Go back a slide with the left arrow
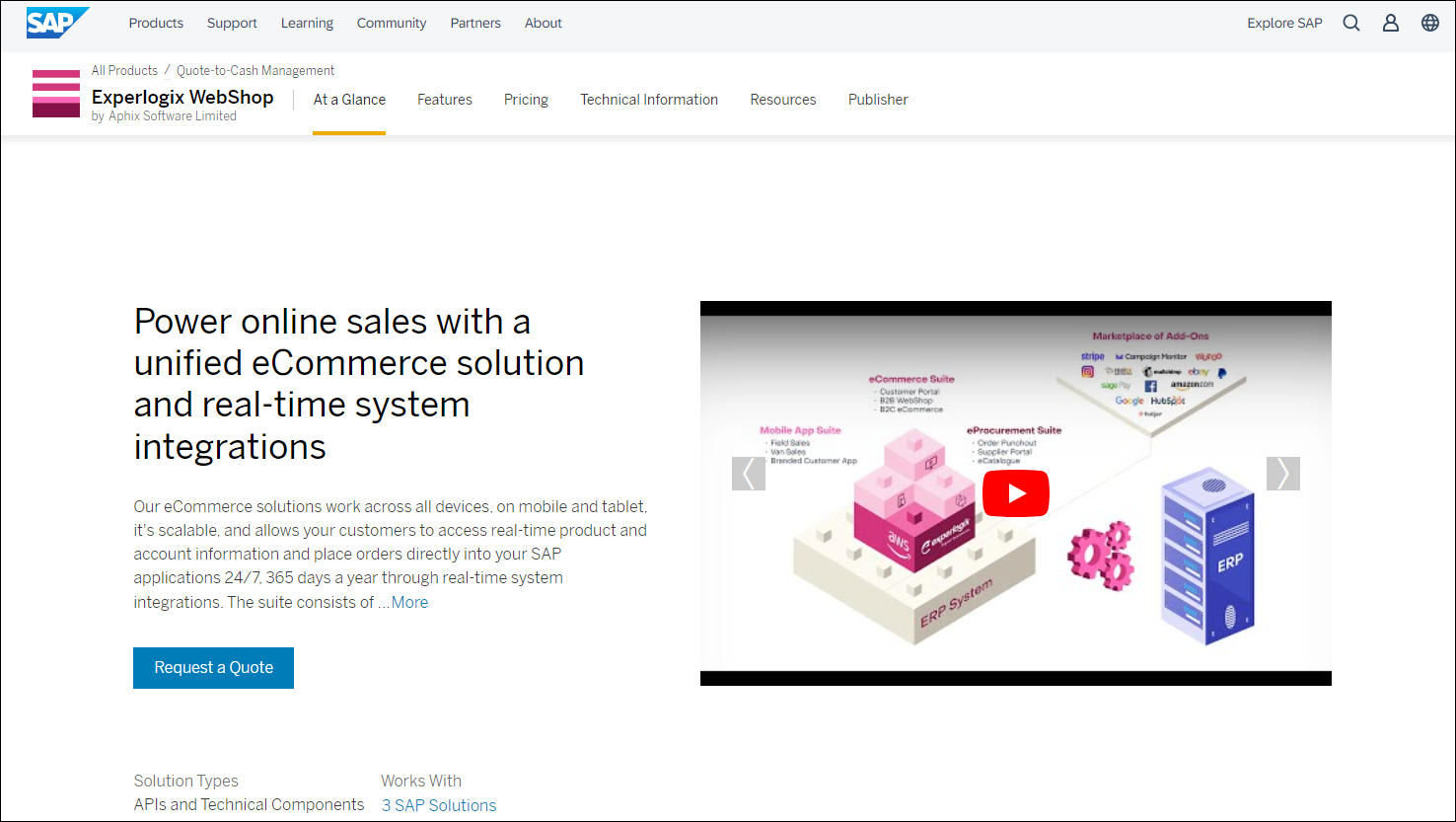This screenshot has width=1456, height=822. click(749, 474)
